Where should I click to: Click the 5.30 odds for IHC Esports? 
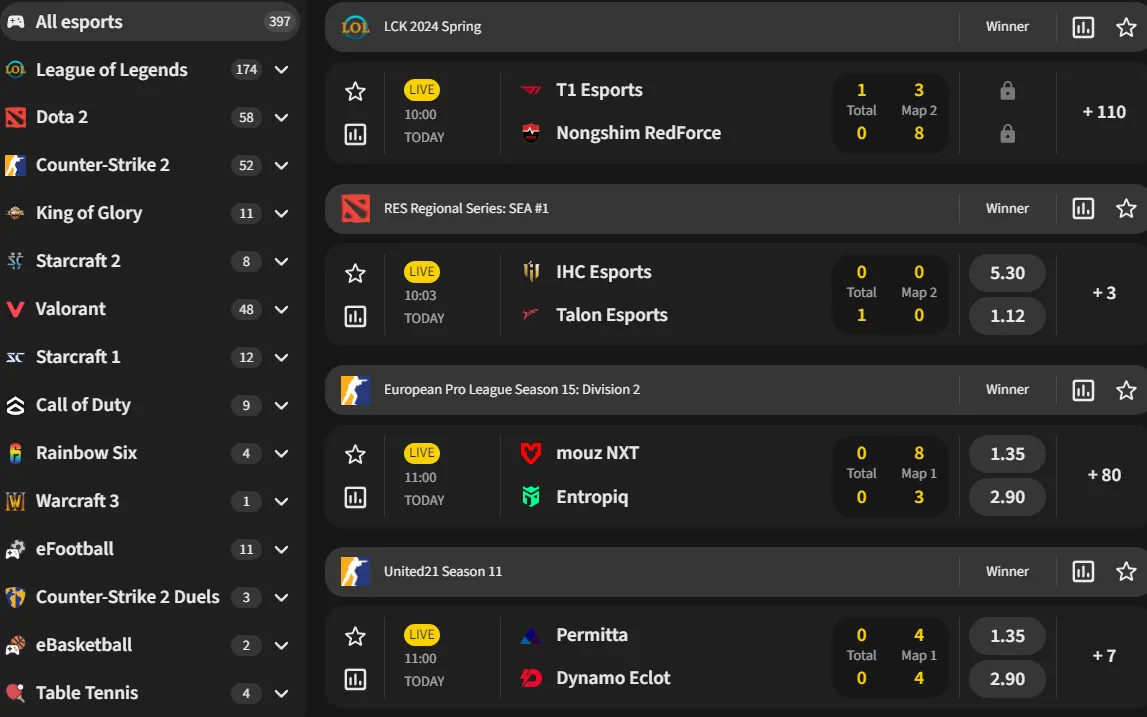point(1007,272)
